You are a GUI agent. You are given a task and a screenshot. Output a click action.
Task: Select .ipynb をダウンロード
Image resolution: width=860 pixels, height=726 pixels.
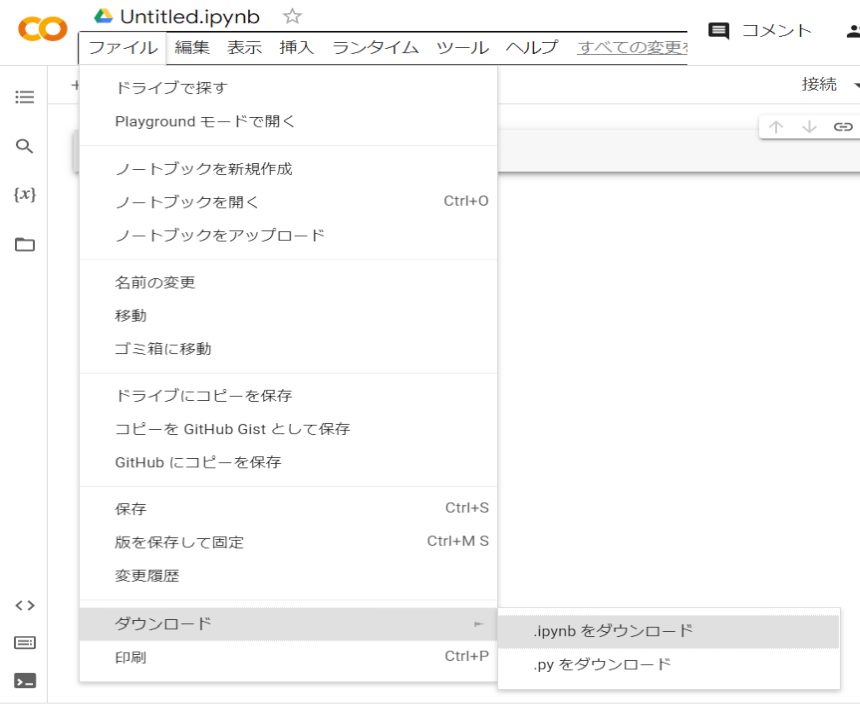[613, 631]
